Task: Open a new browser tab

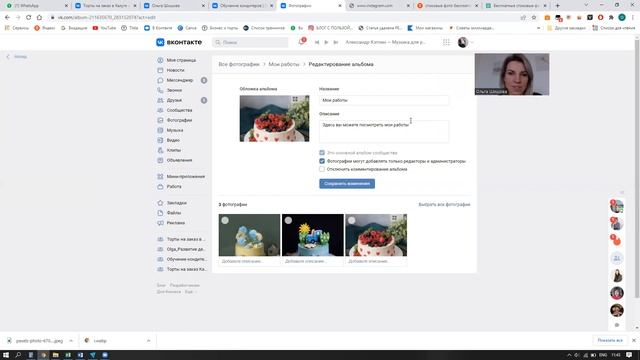Action: 558,6
